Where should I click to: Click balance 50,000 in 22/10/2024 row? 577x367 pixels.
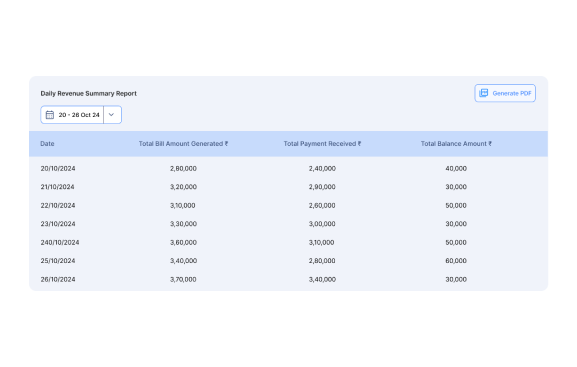click(456, 205)
